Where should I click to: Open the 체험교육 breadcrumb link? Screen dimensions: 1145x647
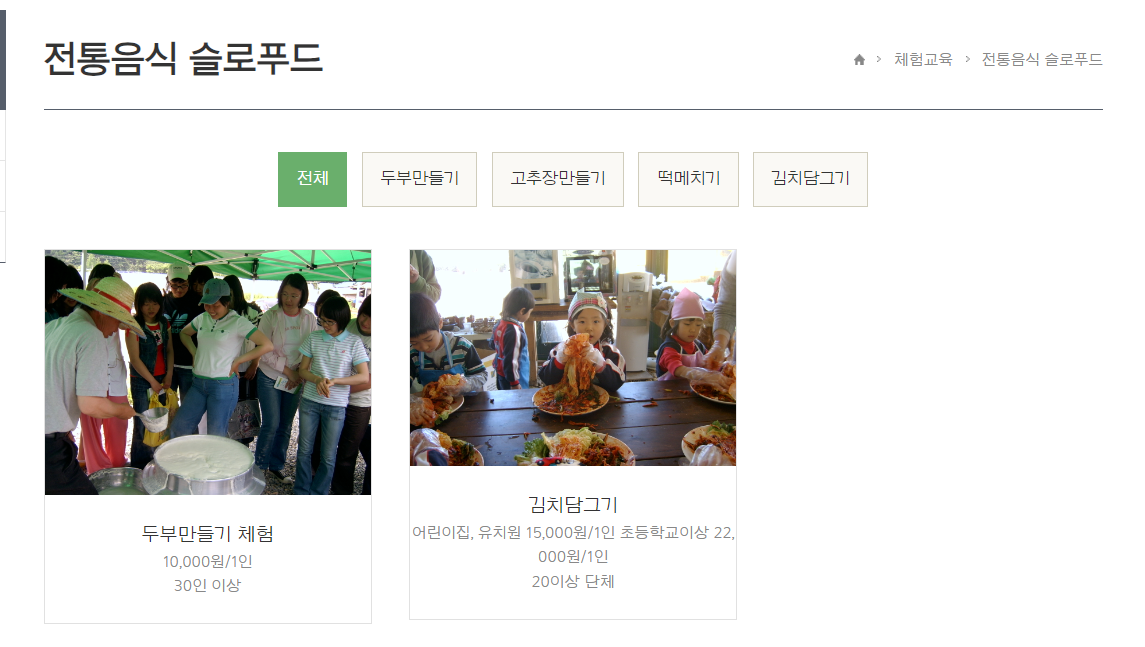point(923,60)
